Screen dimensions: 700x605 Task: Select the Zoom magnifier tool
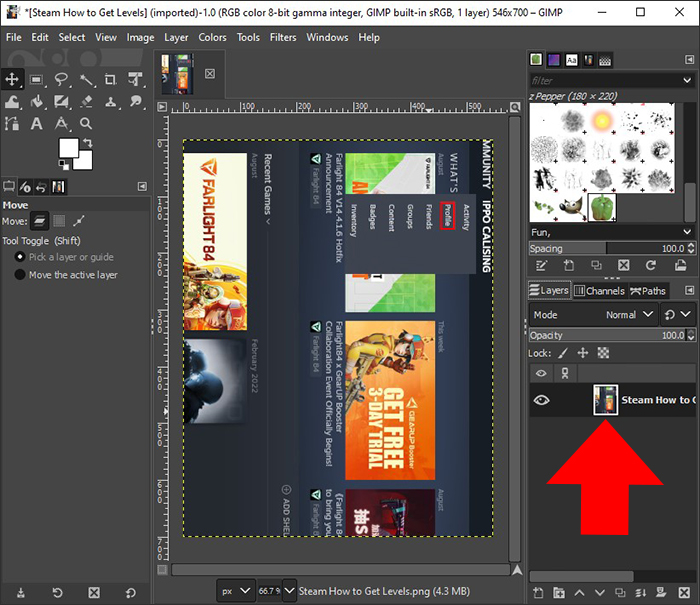click(86, 124)
